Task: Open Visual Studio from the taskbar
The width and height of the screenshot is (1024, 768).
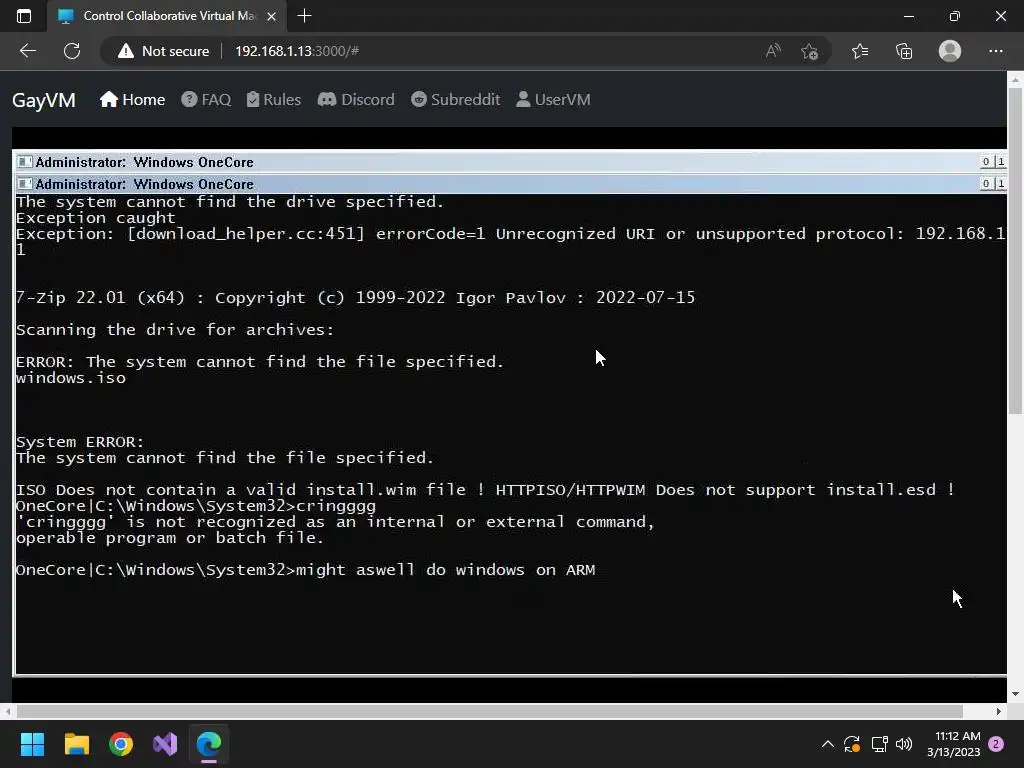Action: coord(165,744)
